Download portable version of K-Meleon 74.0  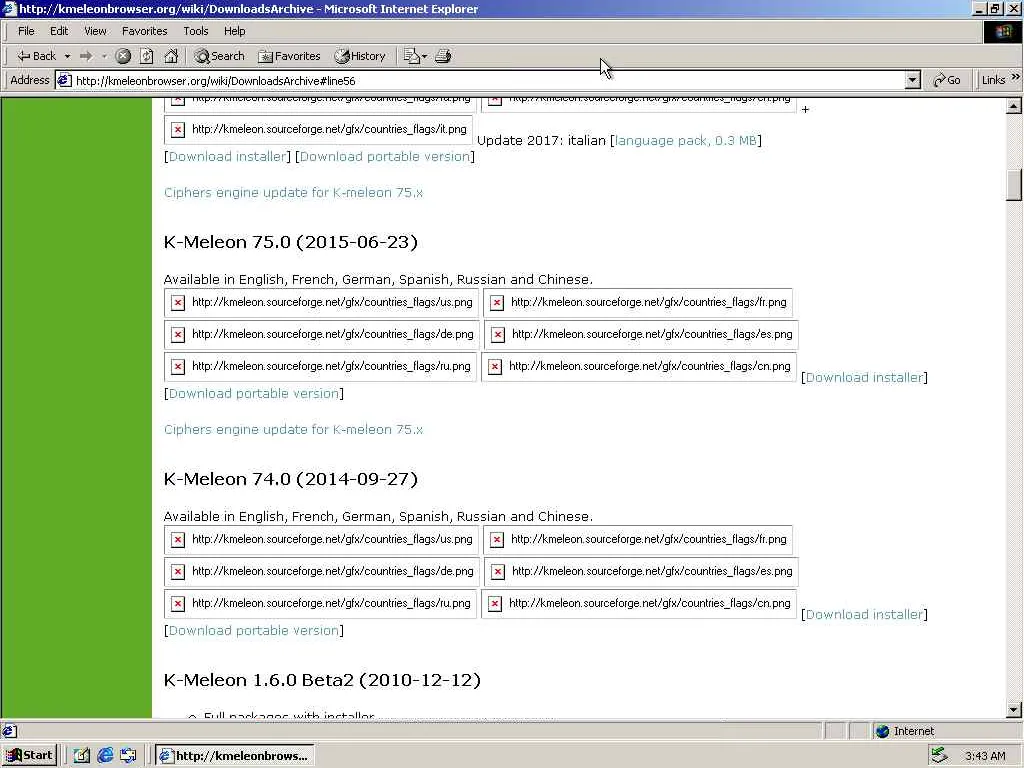[x=254, y=631]
